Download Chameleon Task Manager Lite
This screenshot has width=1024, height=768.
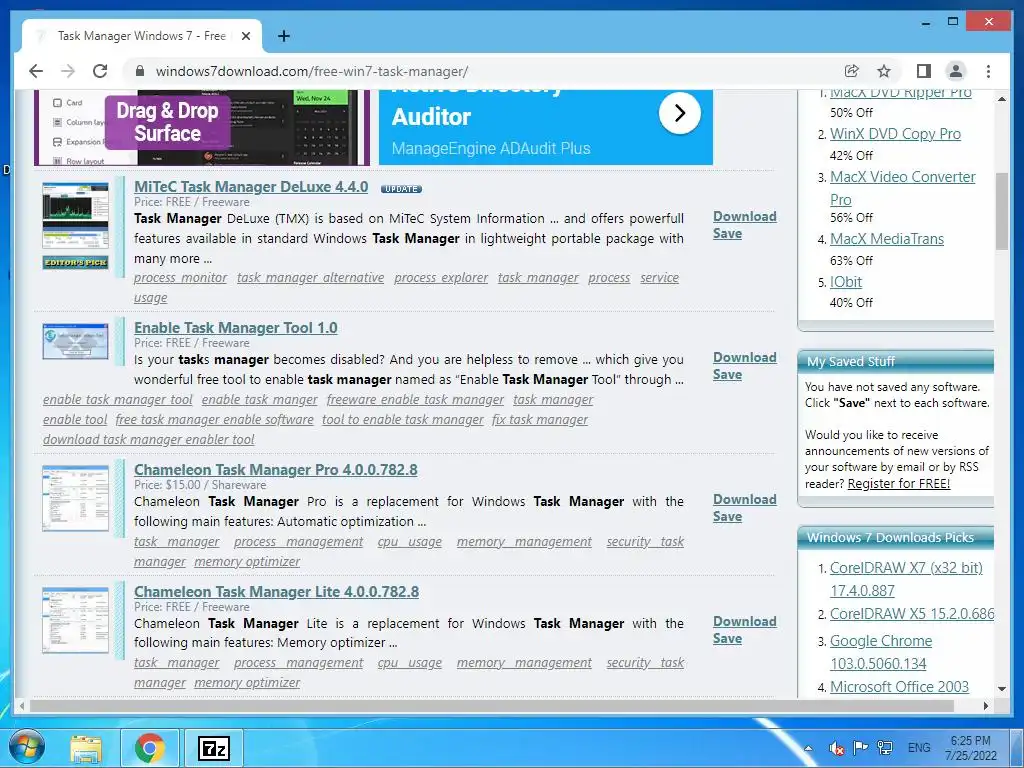(744, 621)
